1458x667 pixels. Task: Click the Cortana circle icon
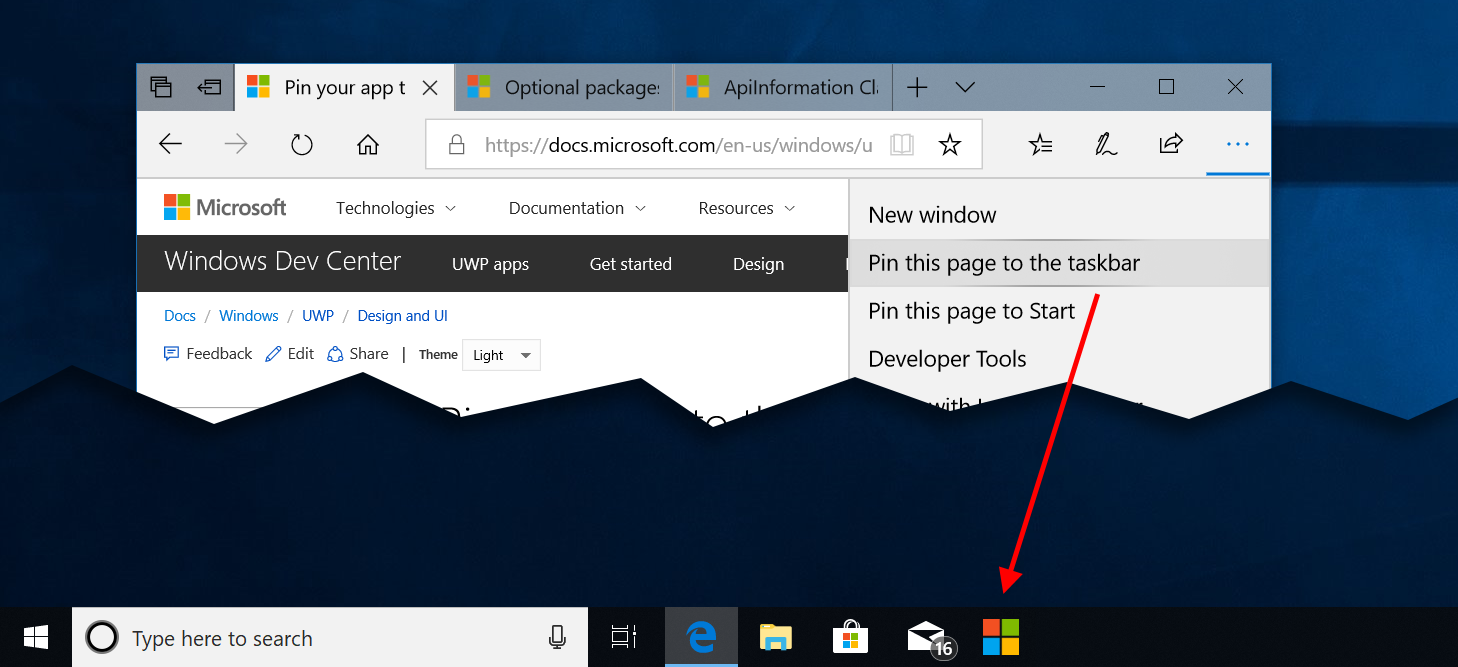[x=102, y=637]
